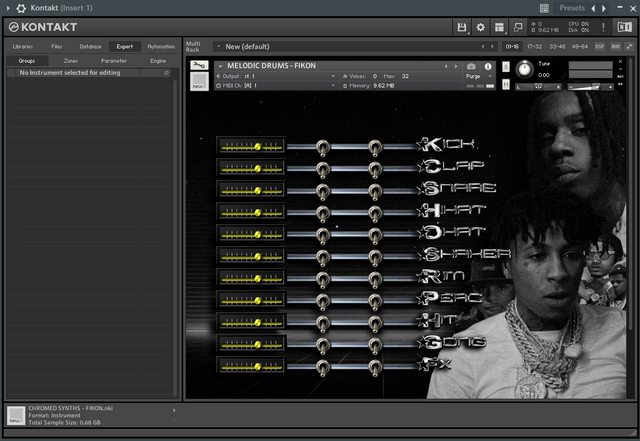Open Kontakt options gear

pyautogui.click(x=481, y=26)
